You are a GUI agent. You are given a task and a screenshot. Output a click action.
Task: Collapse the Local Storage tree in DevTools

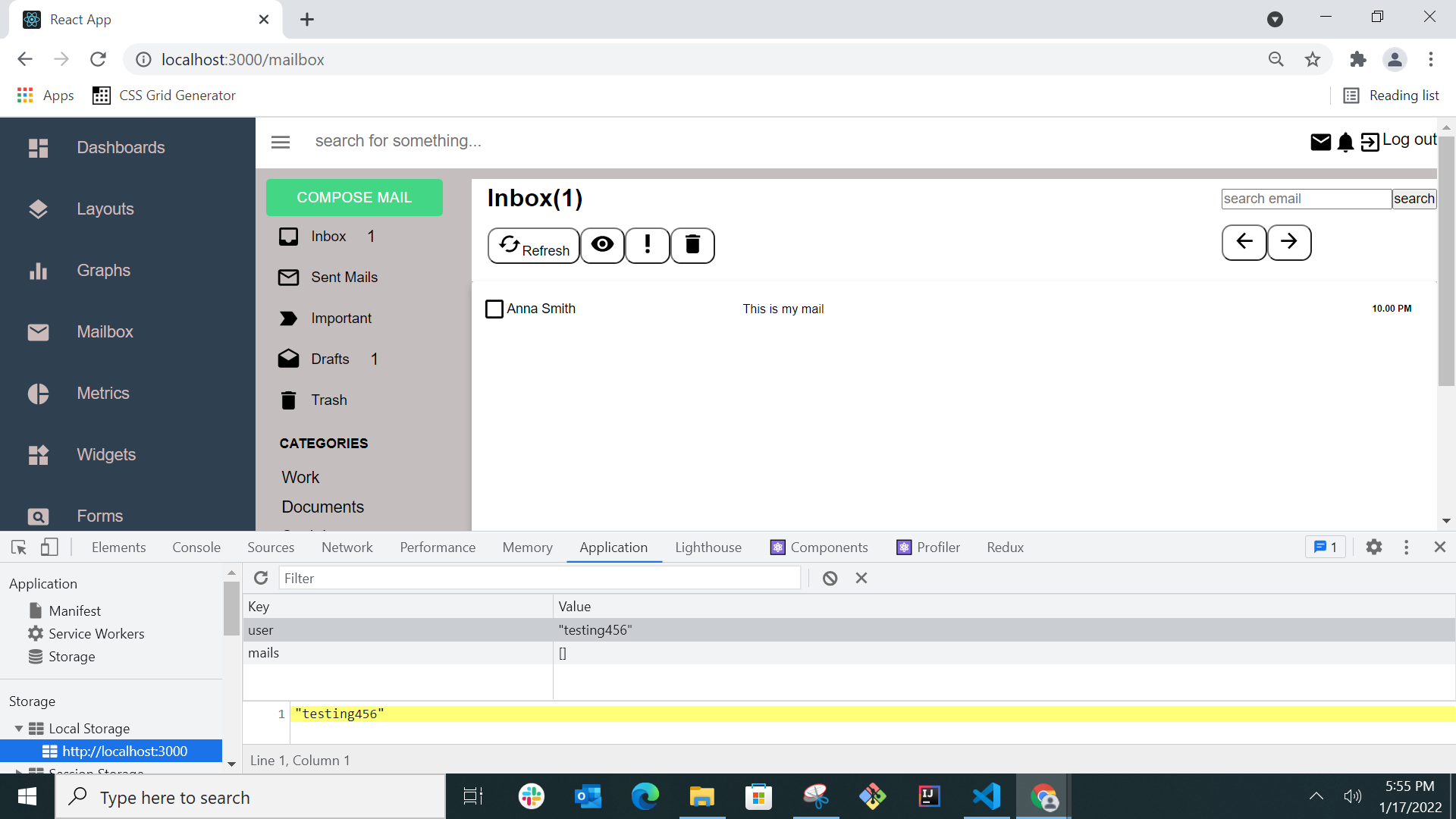[18, 728]
